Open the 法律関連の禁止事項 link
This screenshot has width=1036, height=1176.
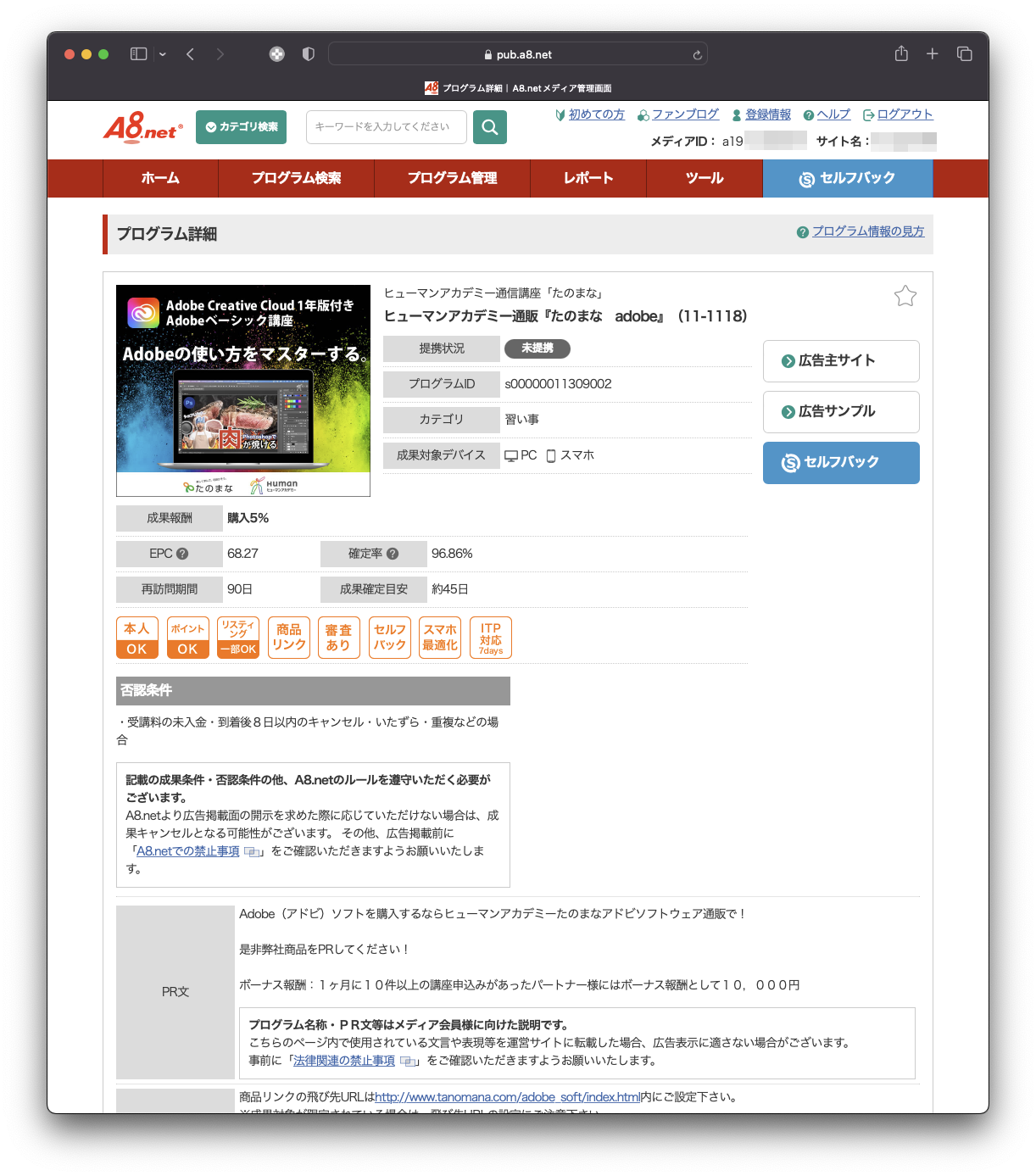[x=344, y=1061]
